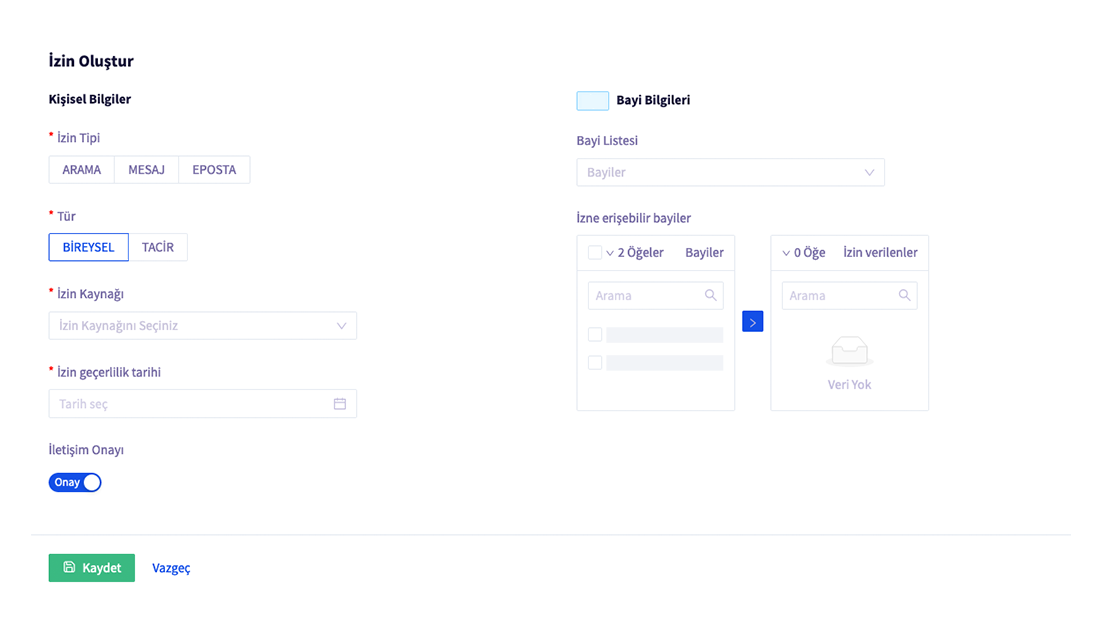Click the Vazgeç link
Image resolution: width=1100 pixels, height=638 pixels.
(171, 568)
